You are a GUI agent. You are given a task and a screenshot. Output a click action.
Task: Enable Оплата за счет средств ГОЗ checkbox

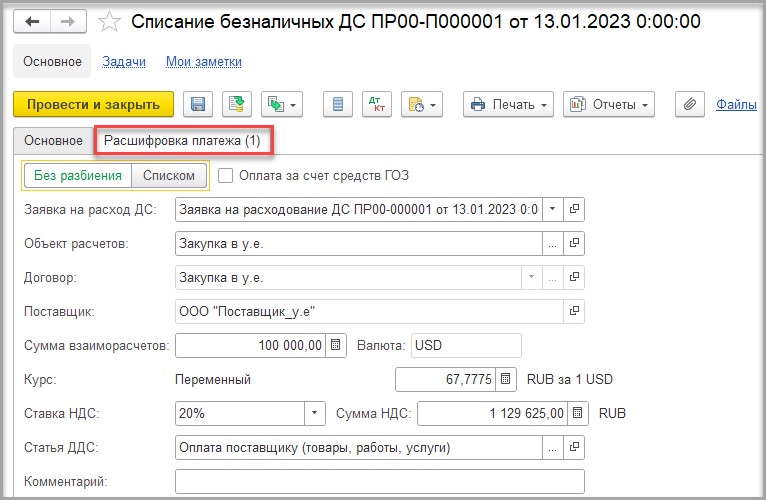point(226,176)
